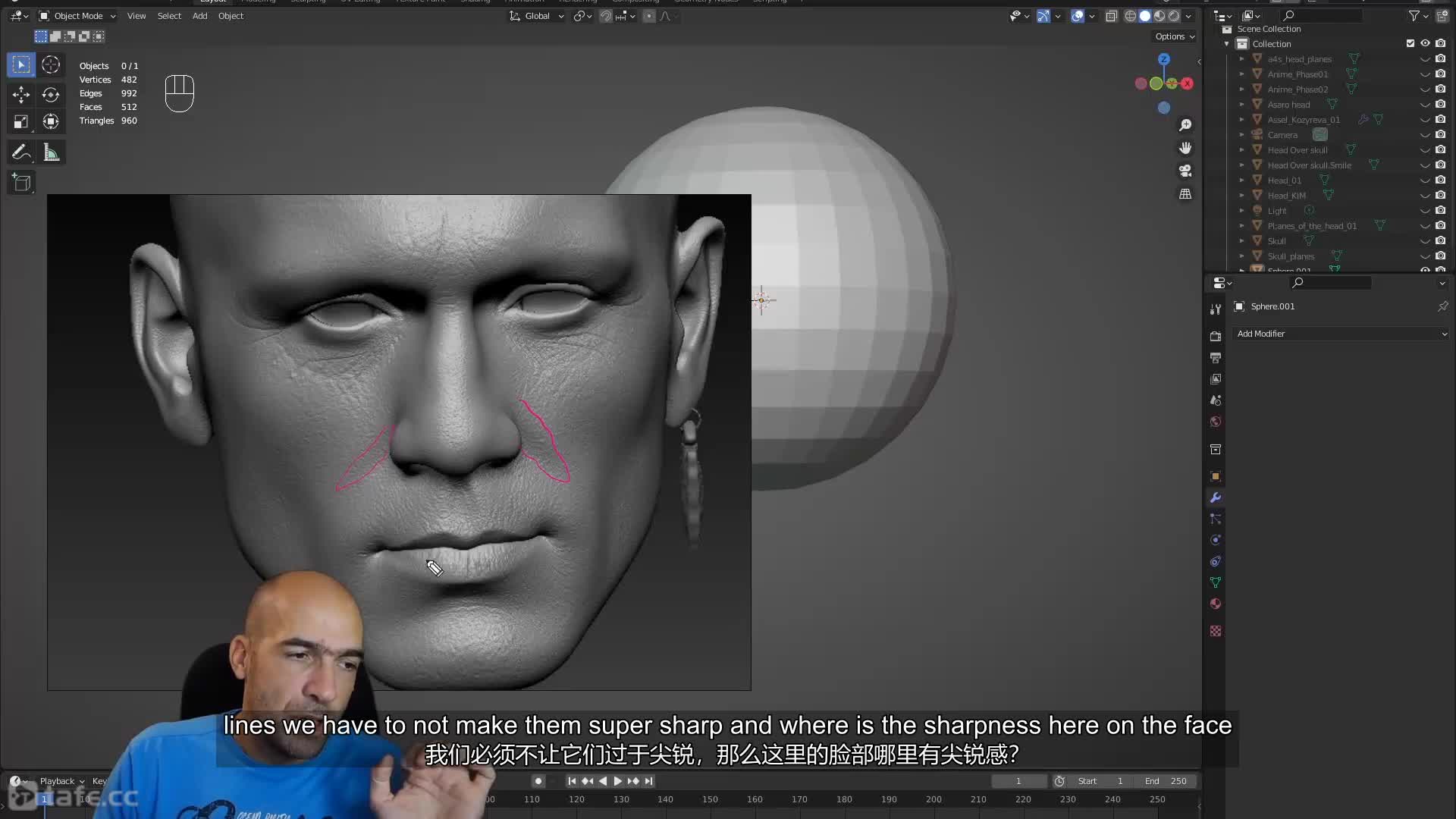
Task: Hide the Skull object in viewport
Action: tap(1425, 241)
